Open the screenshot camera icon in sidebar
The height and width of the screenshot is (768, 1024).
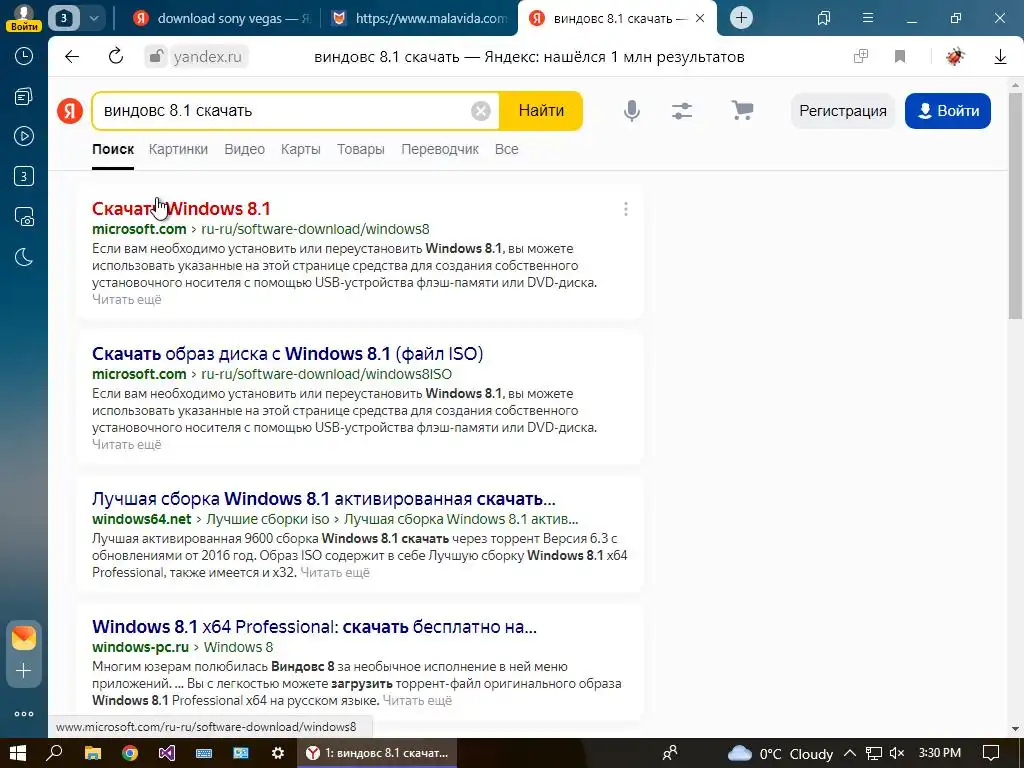point(24,217)
